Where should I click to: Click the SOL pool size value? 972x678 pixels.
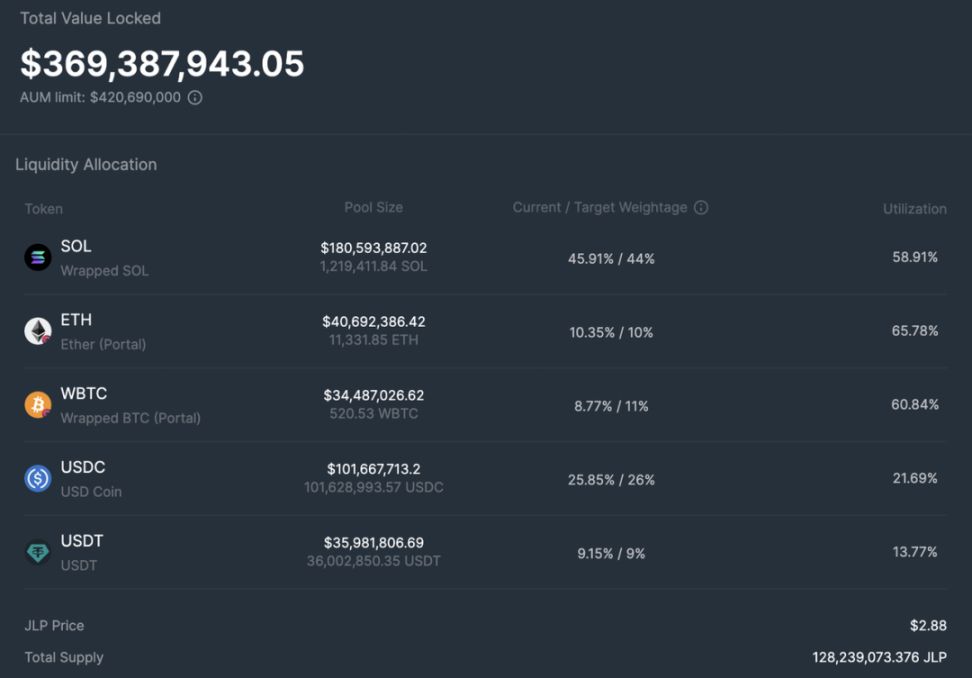pos(373,247)
